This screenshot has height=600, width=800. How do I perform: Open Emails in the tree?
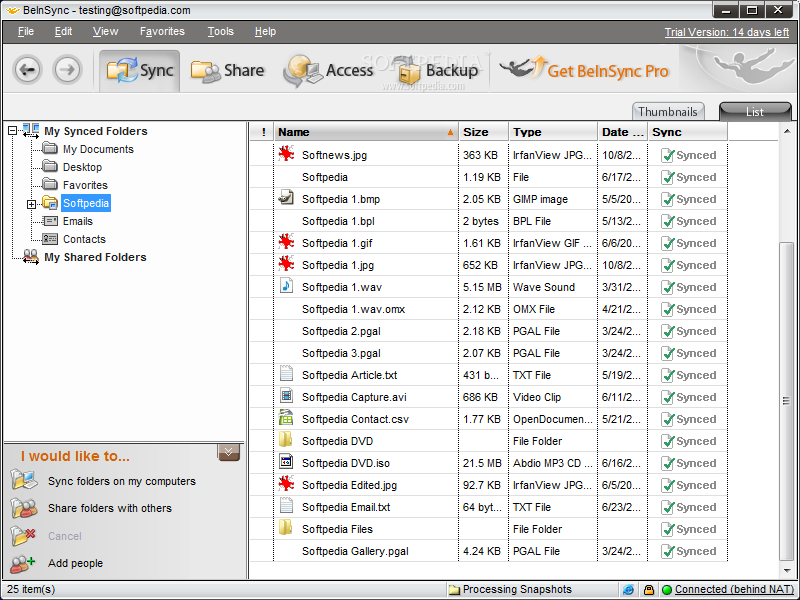[x=78, y=221]
